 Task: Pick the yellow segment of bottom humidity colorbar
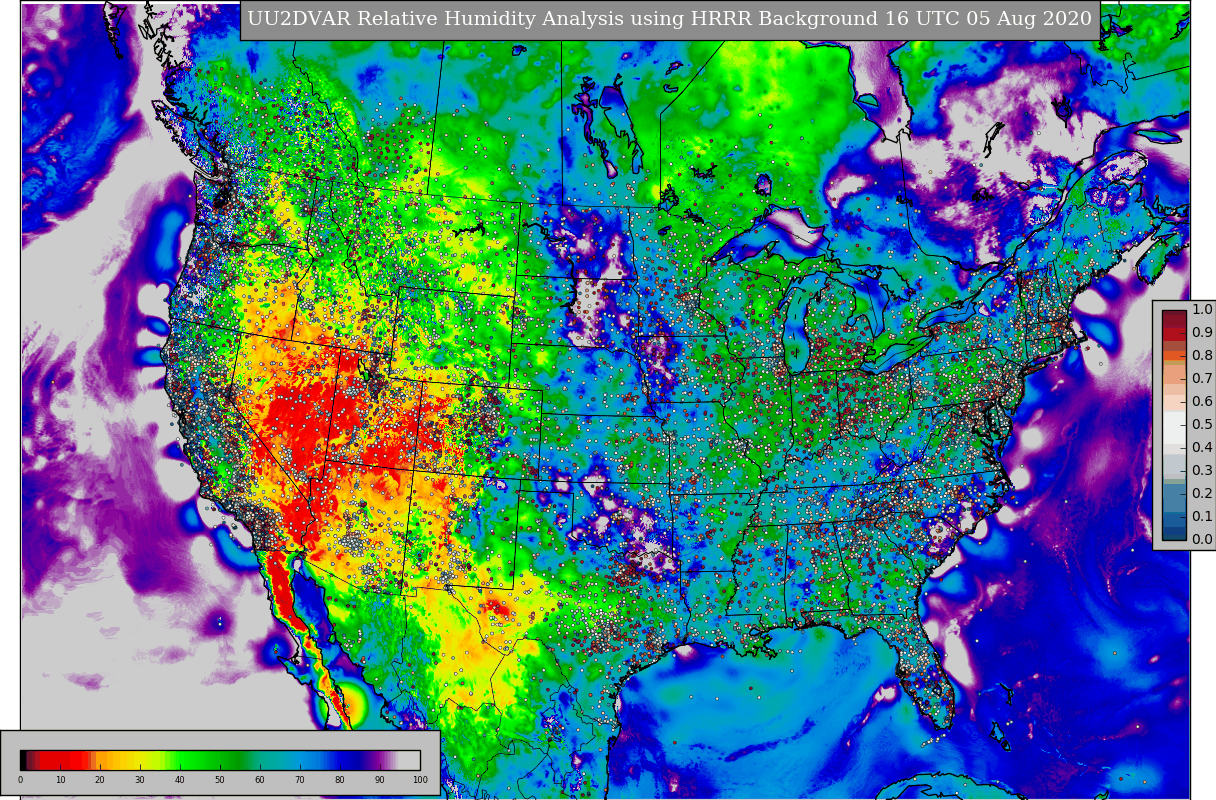pos(140,760)
